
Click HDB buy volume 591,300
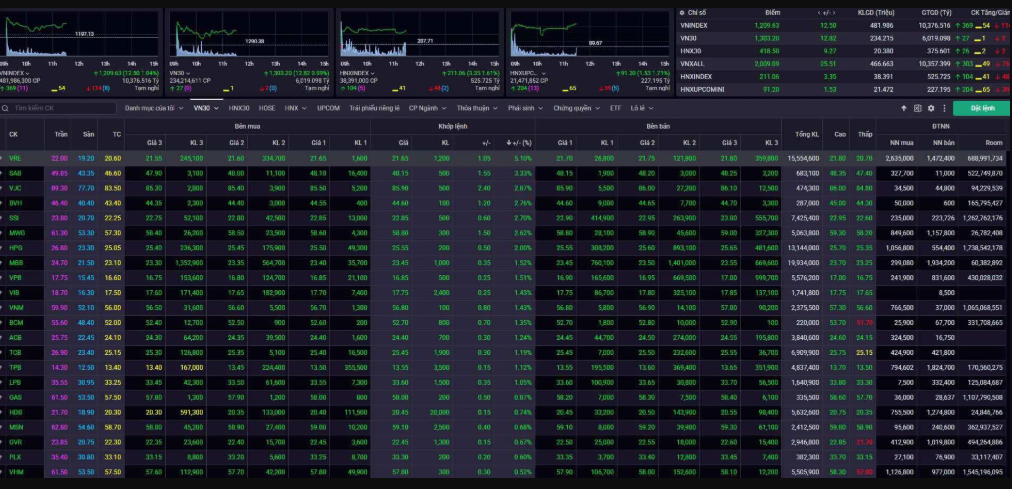click(191, 412)
